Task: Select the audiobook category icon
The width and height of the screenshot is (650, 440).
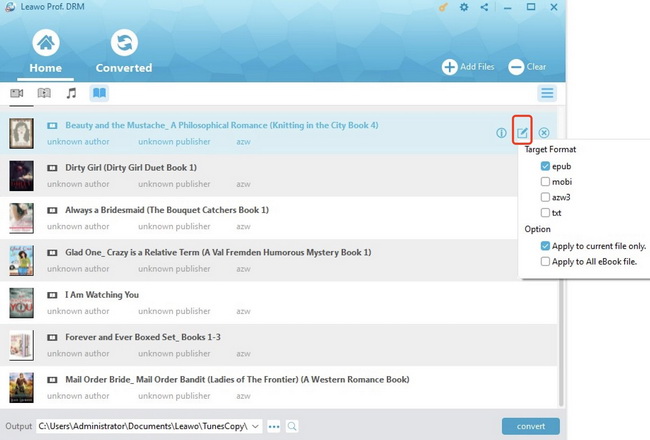Action: [44, 93]
